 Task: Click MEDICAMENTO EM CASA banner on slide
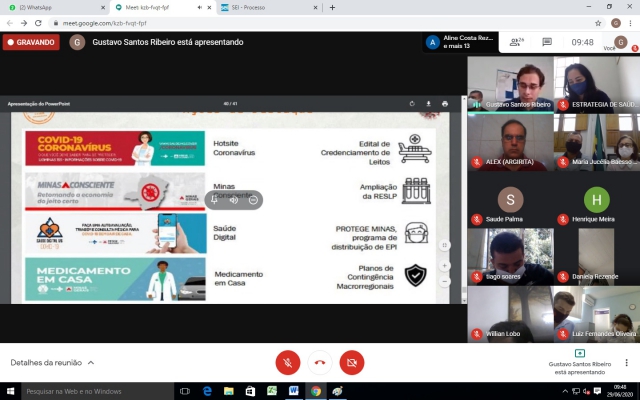[116, 279]
